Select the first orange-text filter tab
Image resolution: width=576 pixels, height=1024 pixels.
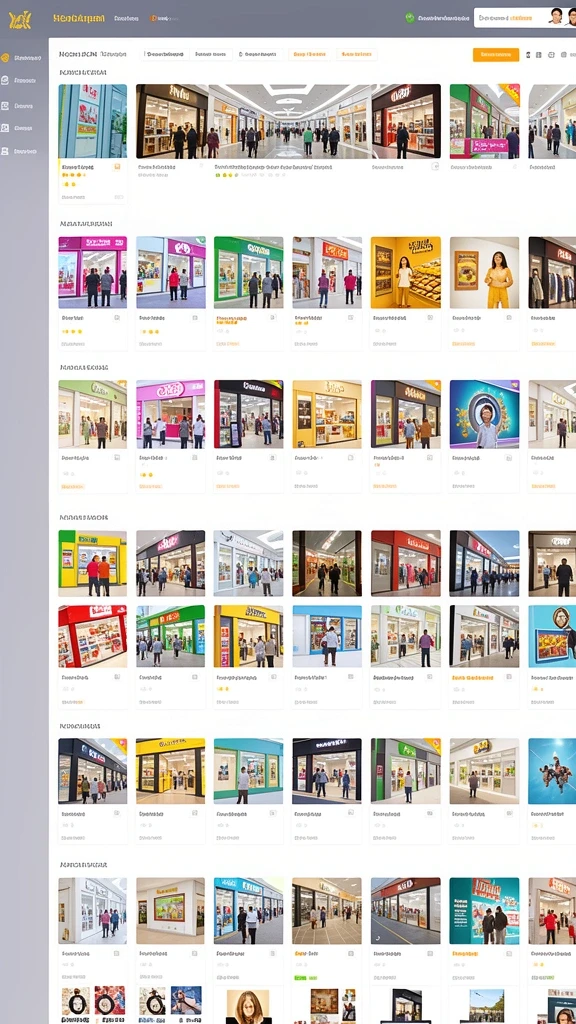click(x=310, y=55)
